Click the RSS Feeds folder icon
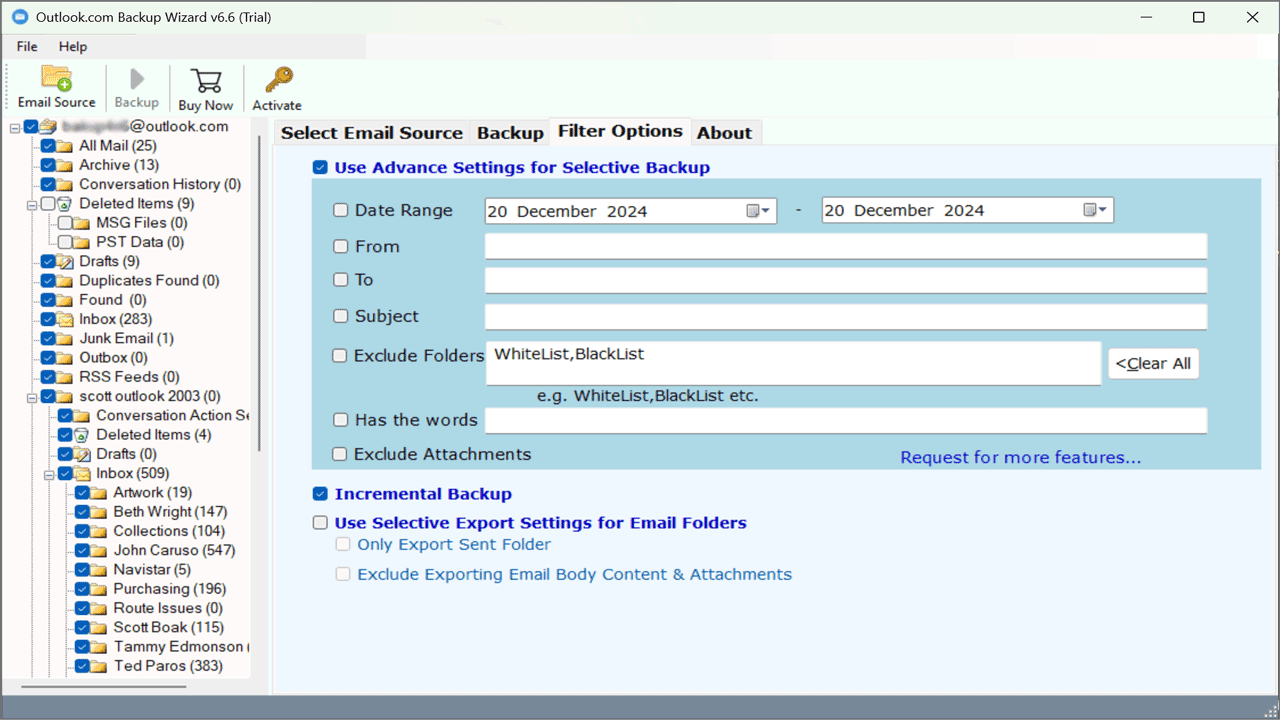 (64, 377)
